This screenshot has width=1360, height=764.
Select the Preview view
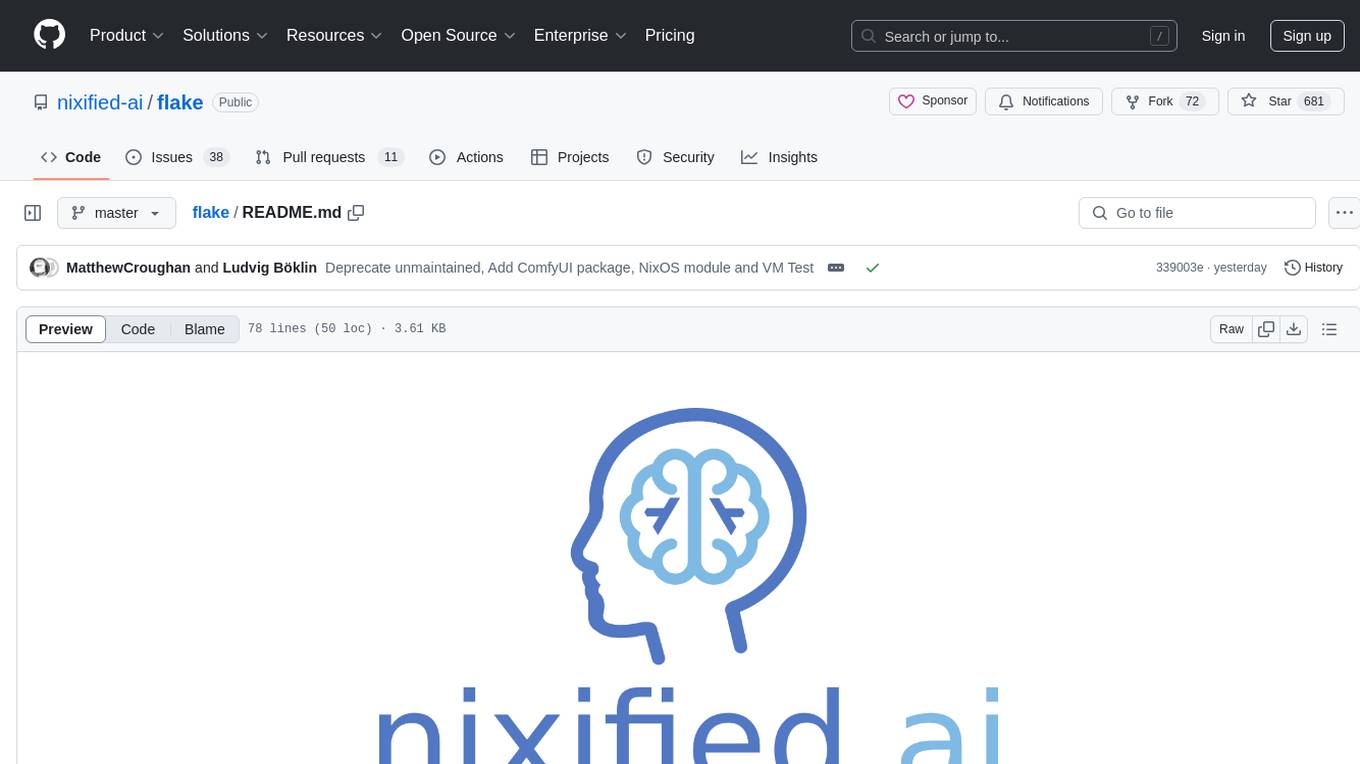click(66, 329)
